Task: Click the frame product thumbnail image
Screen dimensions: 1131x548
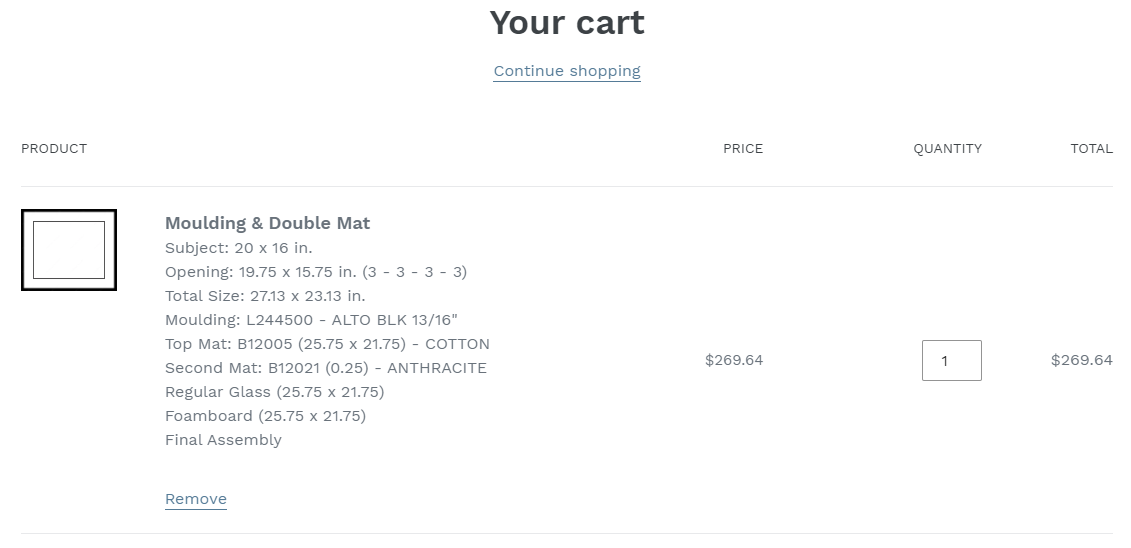Action: (69, 249)
